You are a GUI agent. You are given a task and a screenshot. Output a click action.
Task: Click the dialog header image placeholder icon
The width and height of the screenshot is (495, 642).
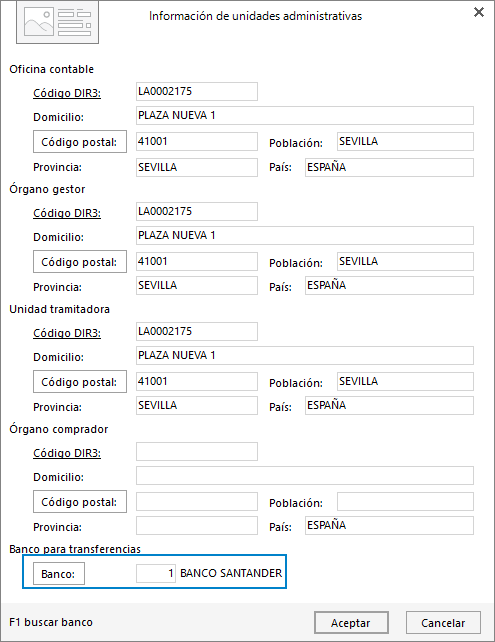pyautogui.click(x=57, y=22)
